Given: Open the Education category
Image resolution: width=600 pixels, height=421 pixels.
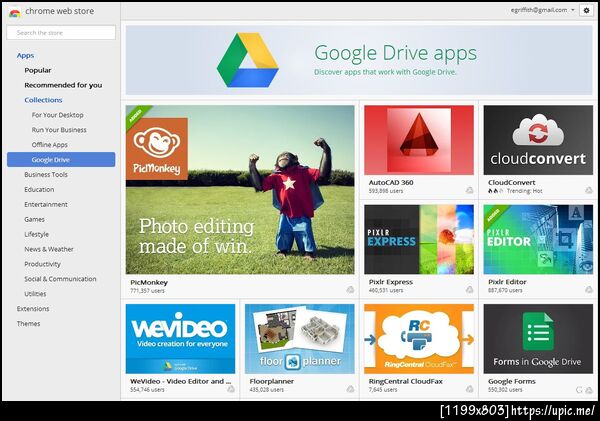Looking at the screenshot, I should 39,189.
